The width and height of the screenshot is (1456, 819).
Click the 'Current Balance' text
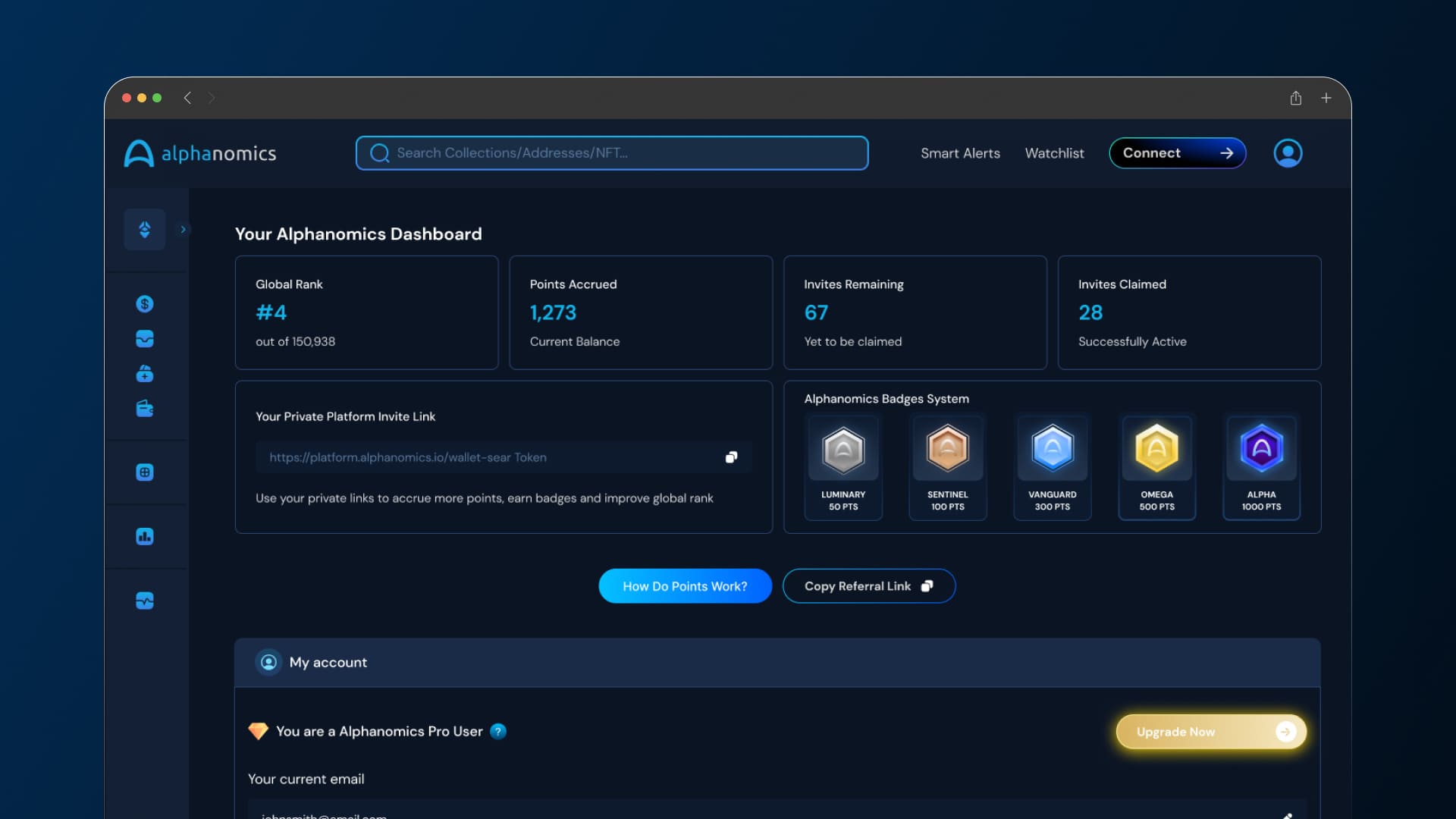point(575,342)
